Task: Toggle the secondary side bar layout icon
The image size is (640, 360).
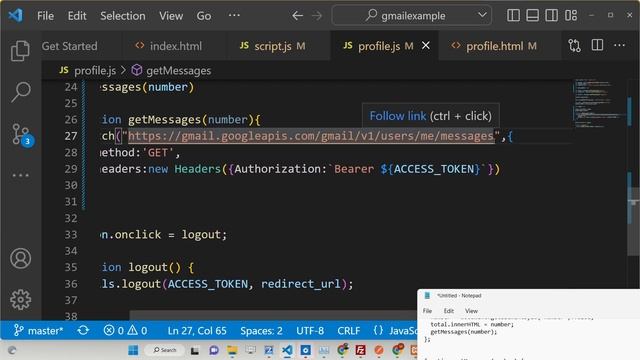Action: pyautogui.click(x=551, y=16)
